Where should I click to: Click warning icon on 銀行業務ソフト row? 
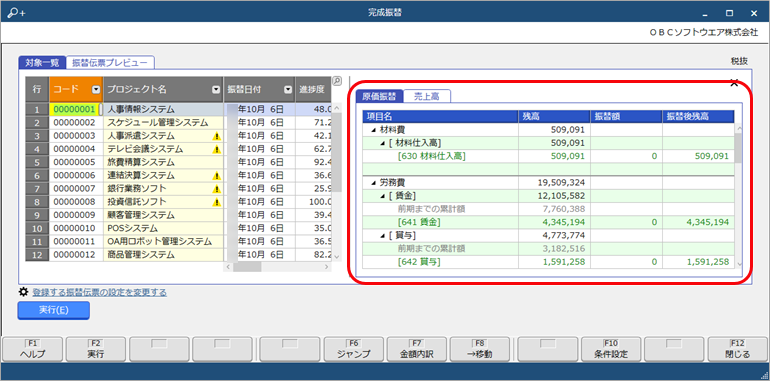tap(216, 189)
